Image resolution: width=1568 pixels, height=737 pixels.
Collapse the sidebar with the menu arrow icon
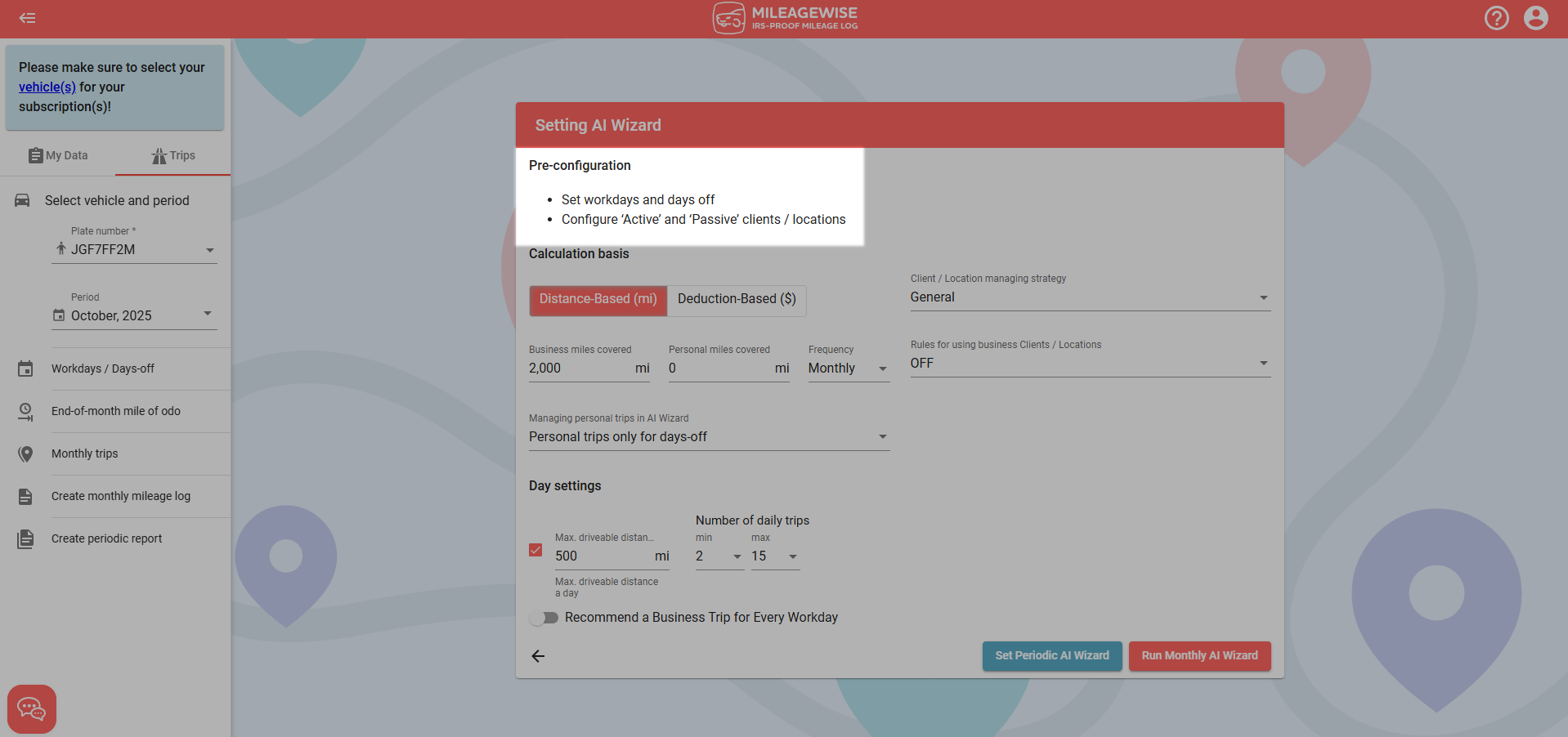click(x=27, y=18)
